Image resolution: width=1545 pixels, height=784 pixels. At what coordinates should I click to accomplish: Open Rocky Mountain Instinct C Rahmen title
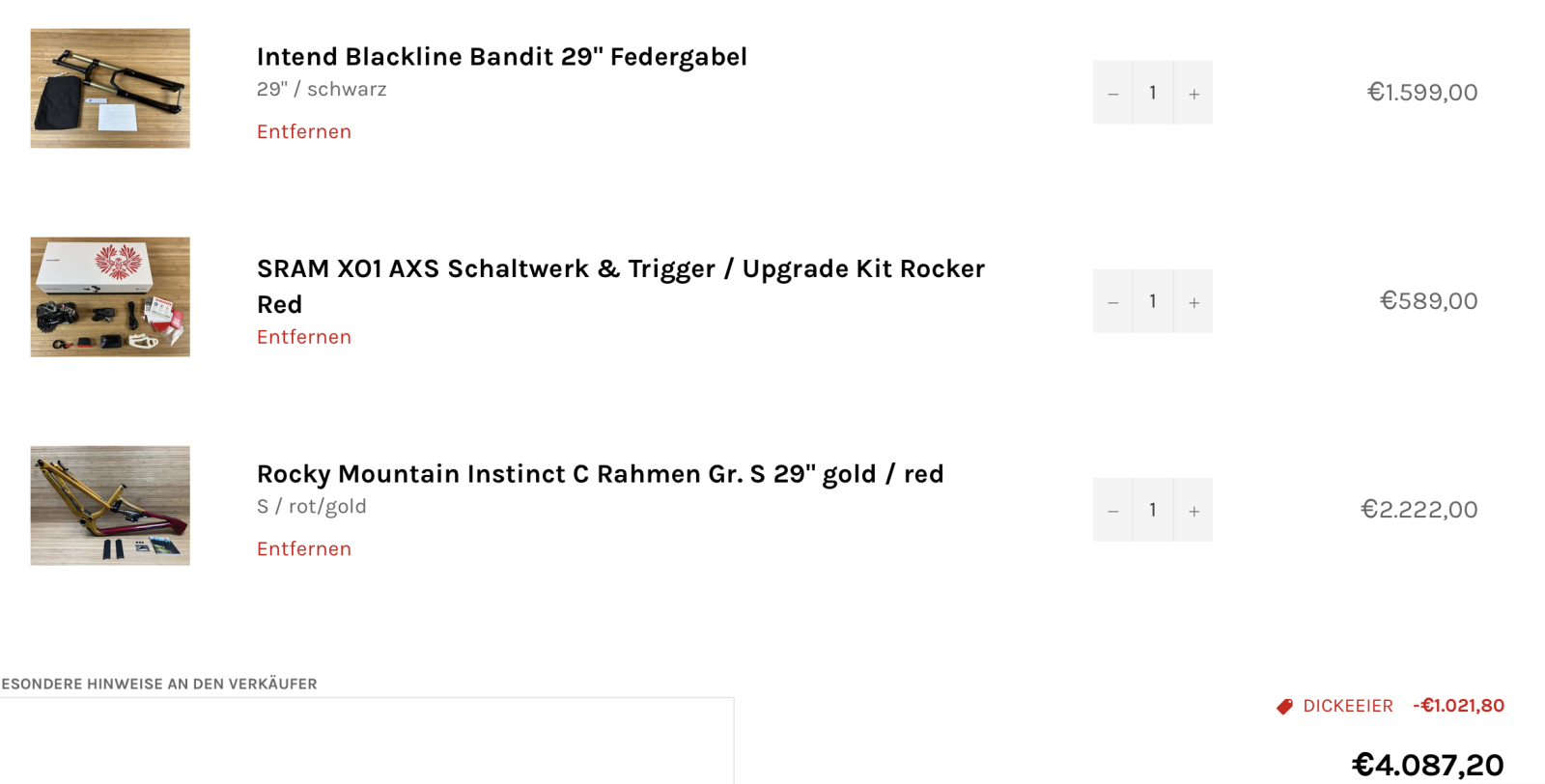point(600,474)
